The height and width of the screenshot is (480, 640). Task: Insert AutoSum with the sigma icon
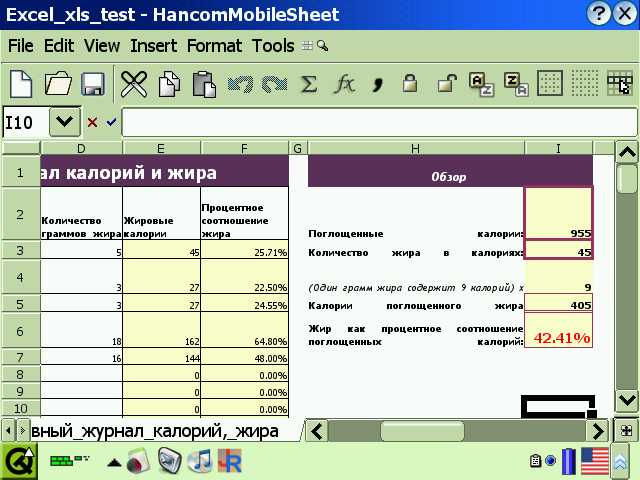[x=309, y=84]
